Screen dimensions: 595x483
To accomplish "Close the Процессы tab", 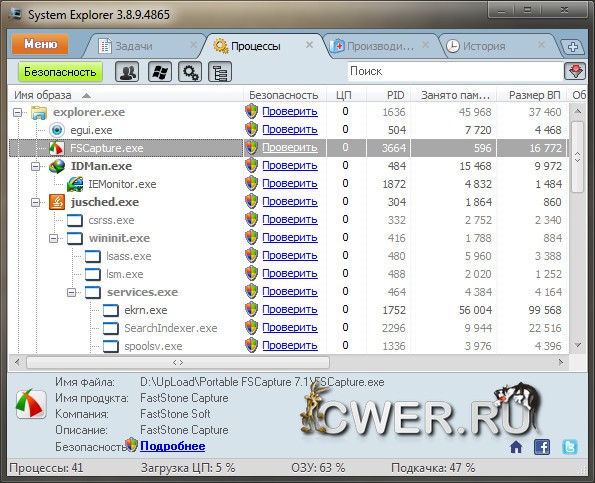I will 309,45.
